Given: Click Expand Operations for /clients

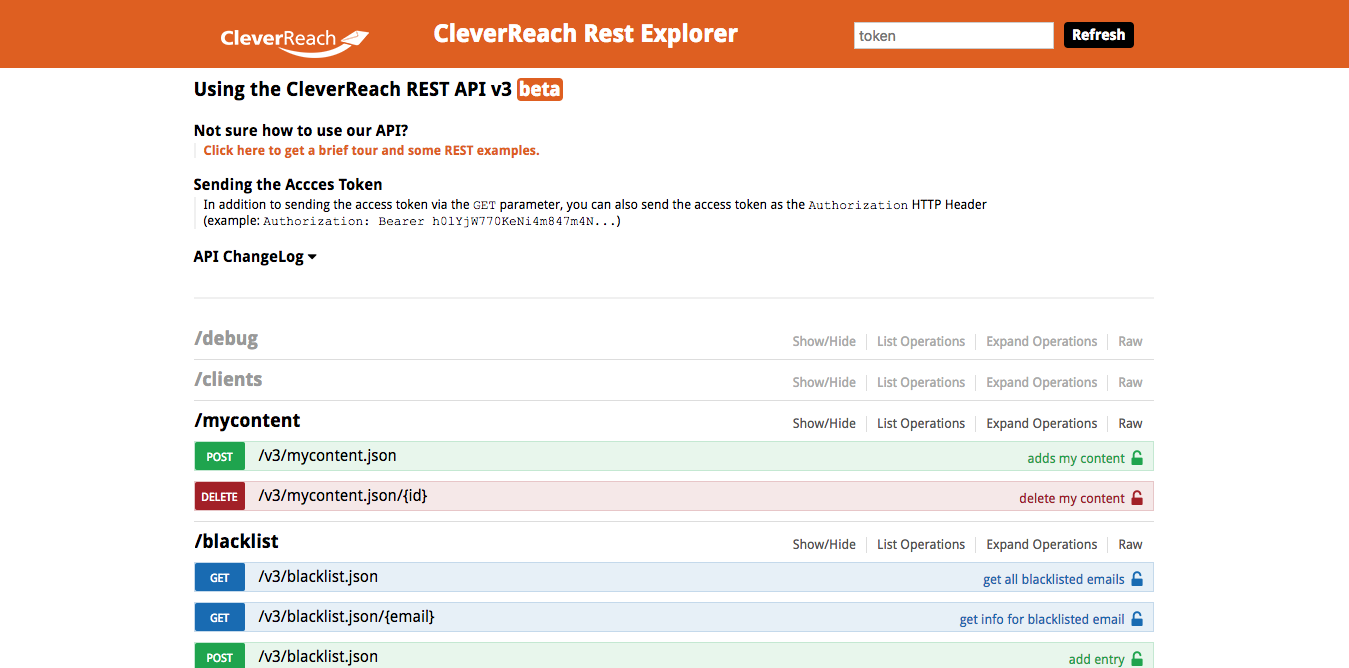Looking at the screenshot, I should (1042, 382).
